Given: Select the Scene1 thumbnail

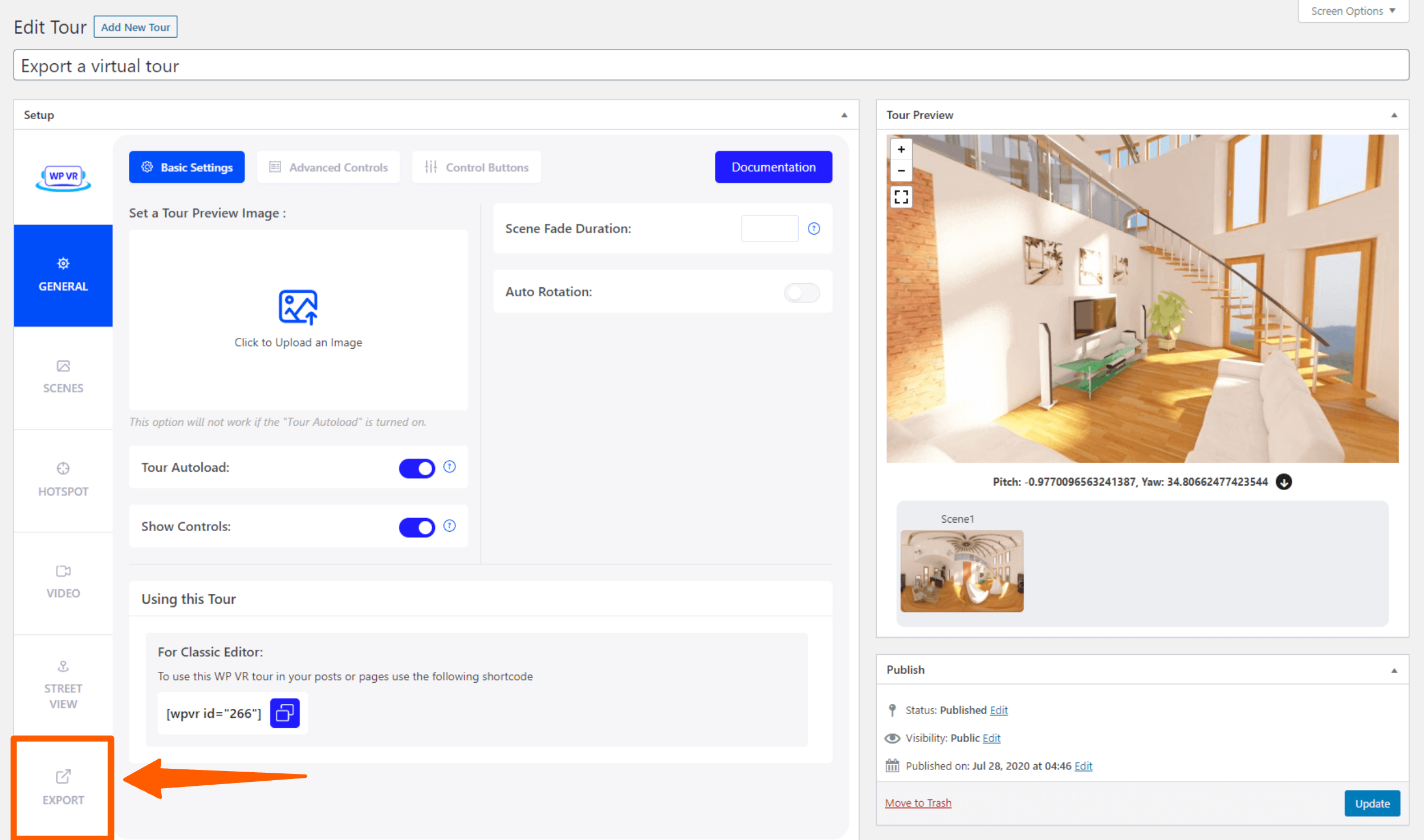Looking at the screenshot, I should pos(961,571).
